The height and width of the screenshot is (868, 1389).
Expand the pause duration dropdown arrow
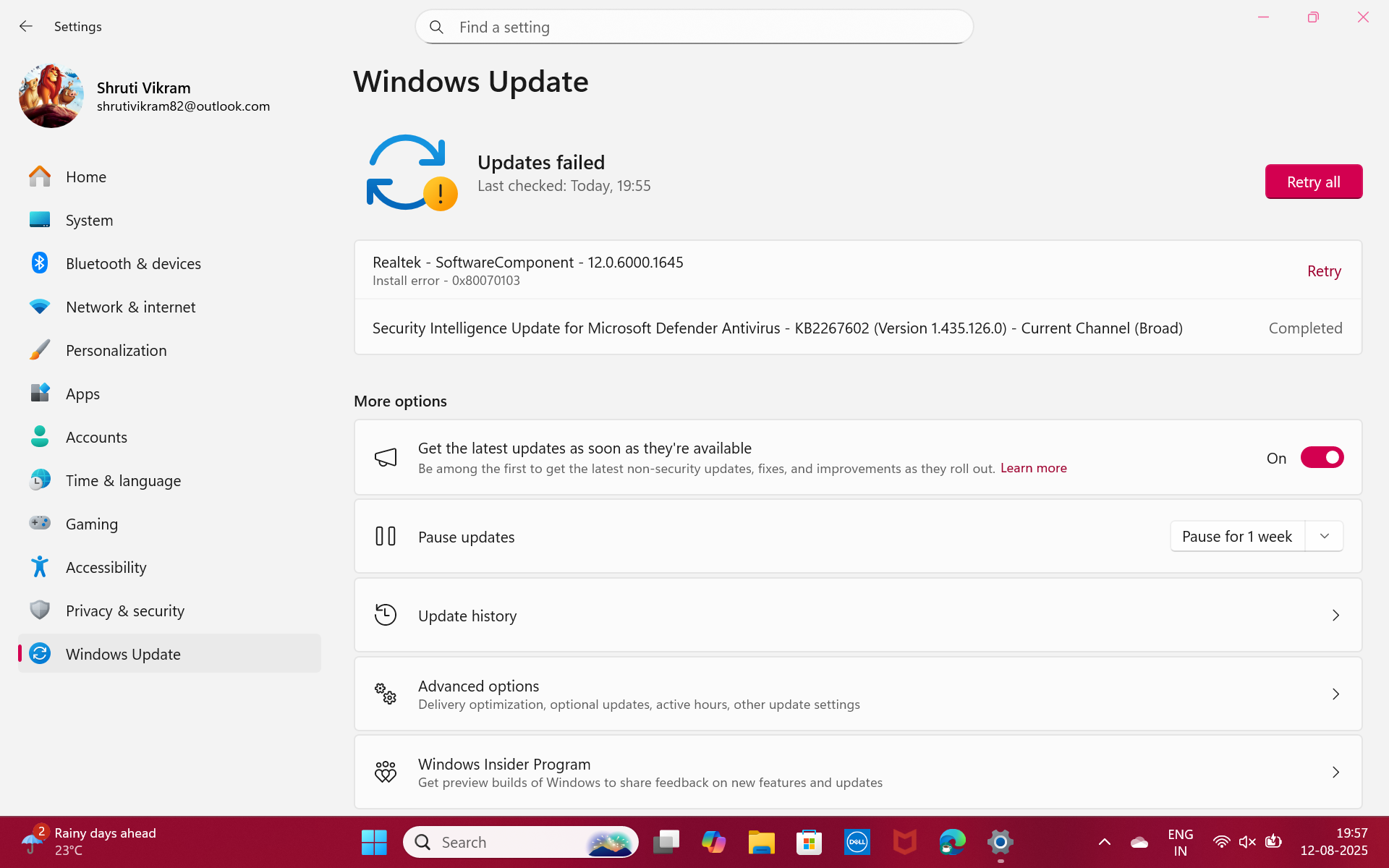coord(1325,536)
